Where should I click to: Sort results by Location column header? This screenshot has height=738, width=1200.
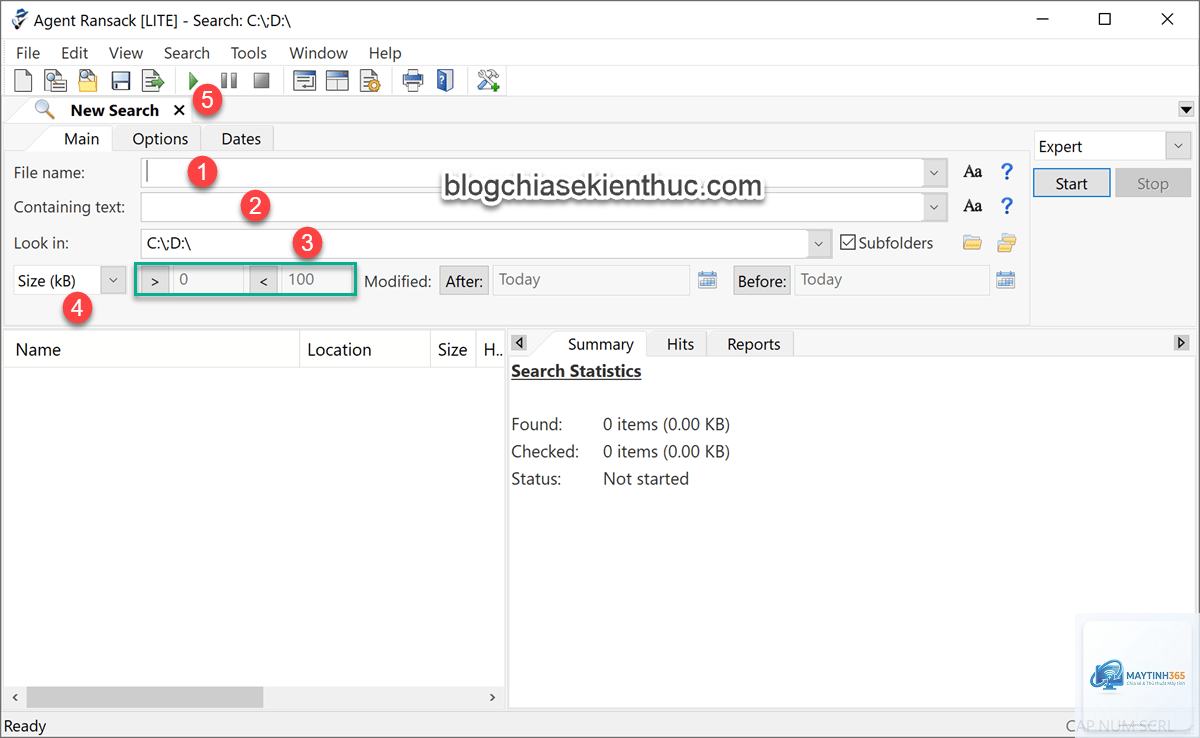(x=365, y=349)
